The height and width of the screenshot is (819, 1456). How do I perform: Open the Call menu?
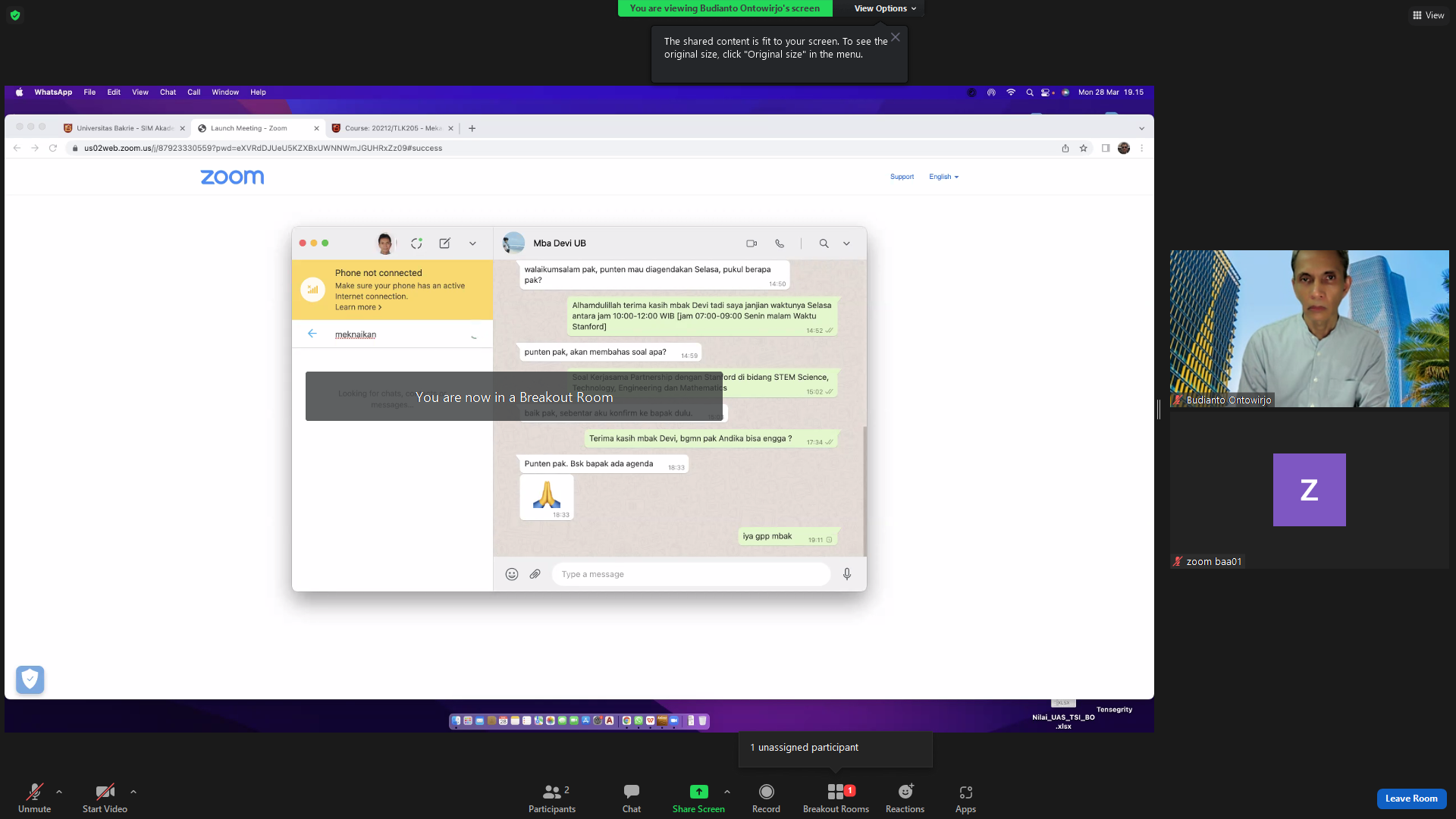194,93
